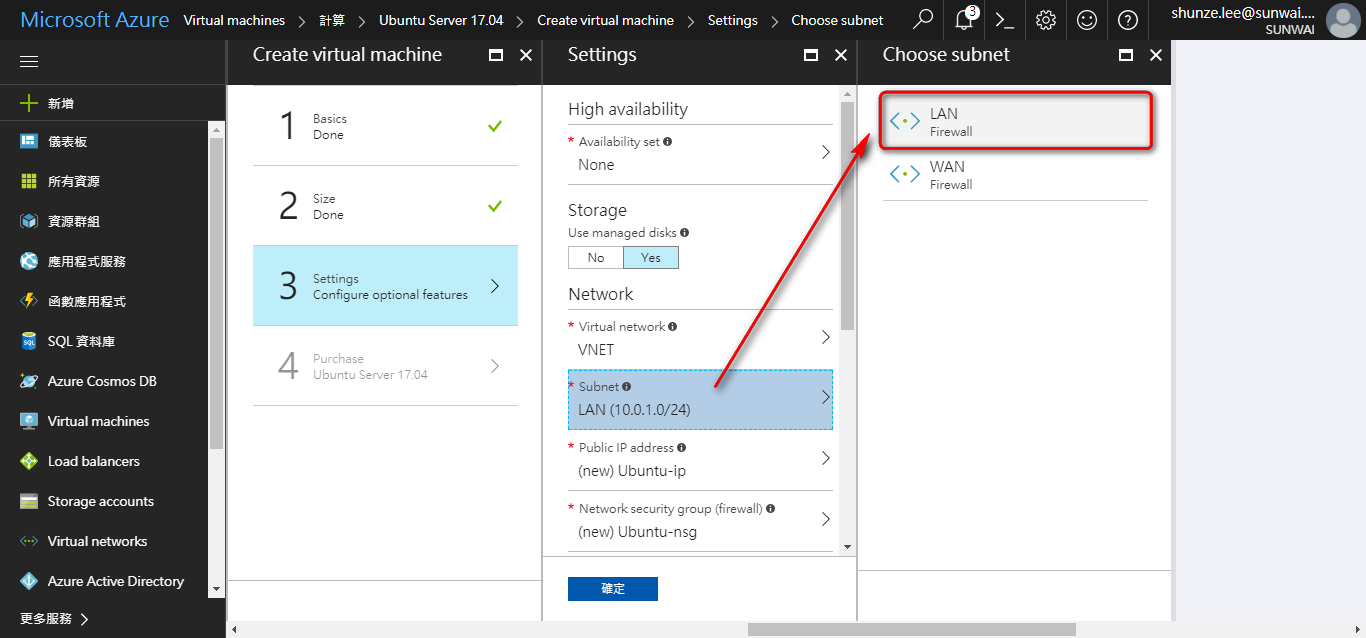The image size is (1366, 638).
Task: Click the 所有資源 grid icon
Action: [x=29, y=181]
